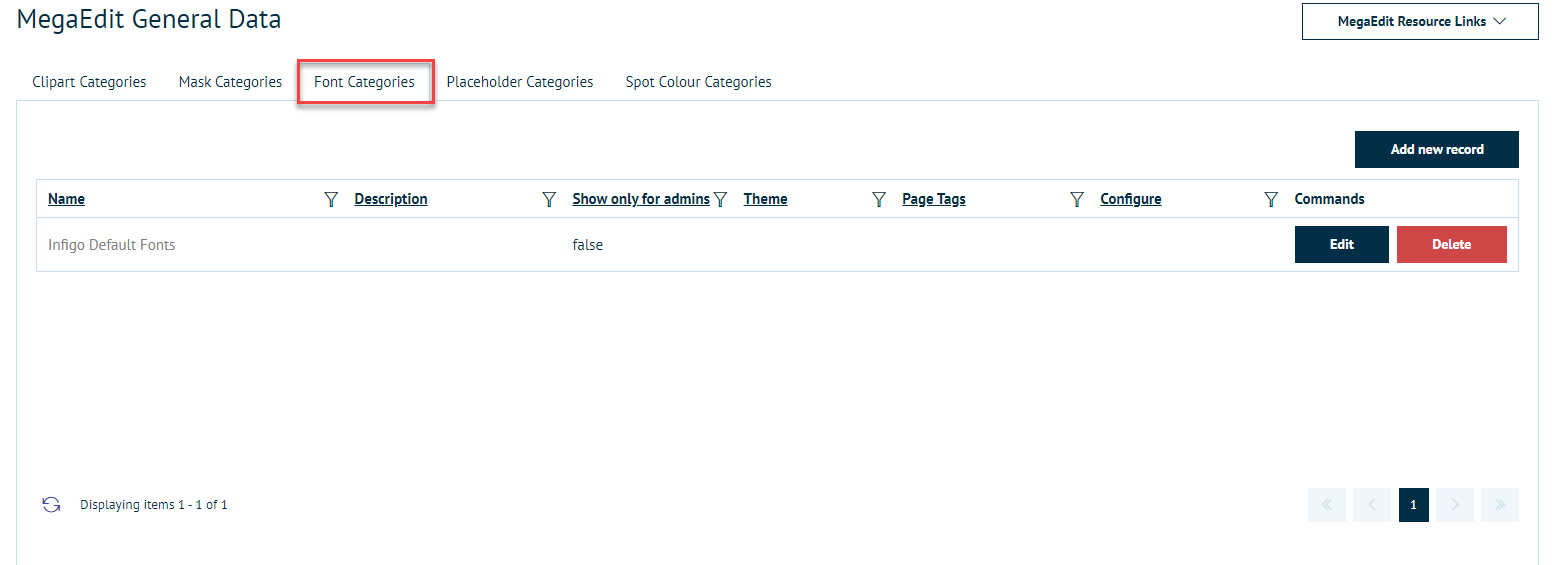
Task: Sort by the Name column header
Action: (66, 199)
